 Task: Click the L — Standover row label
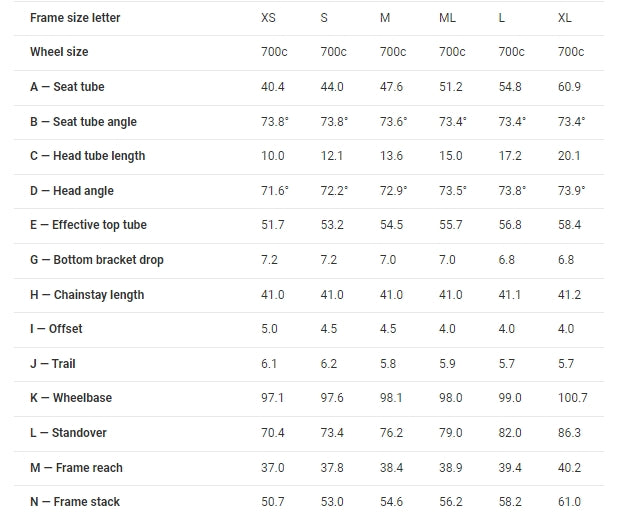point(68,433)
